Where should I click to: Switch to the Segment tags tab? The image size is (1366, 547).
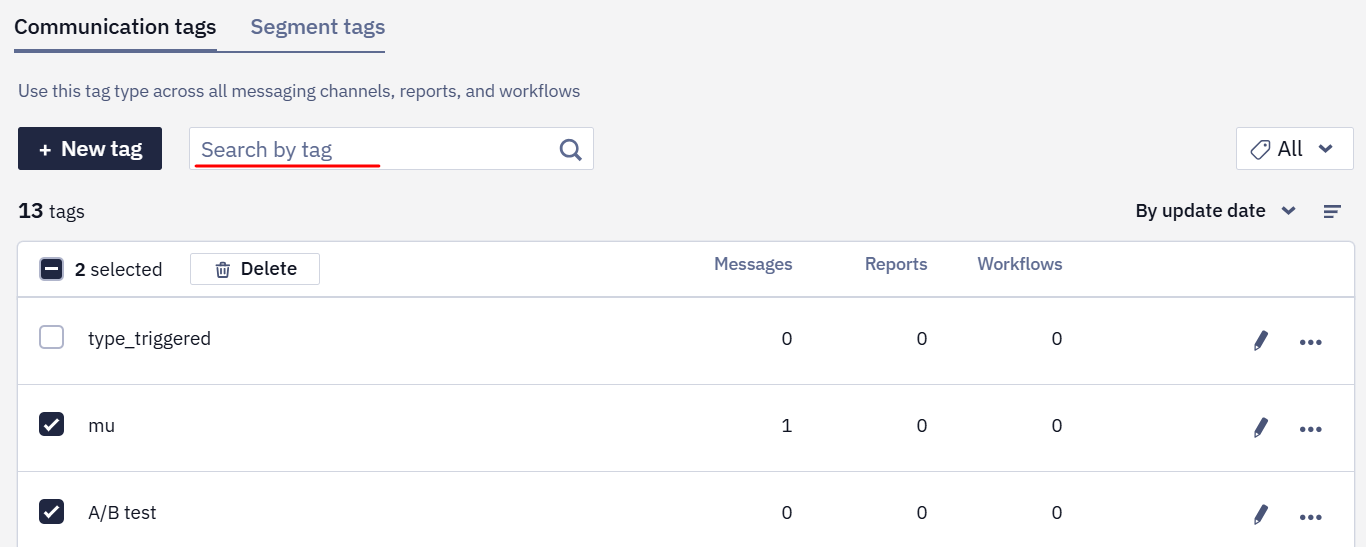(x=318, y=27)
